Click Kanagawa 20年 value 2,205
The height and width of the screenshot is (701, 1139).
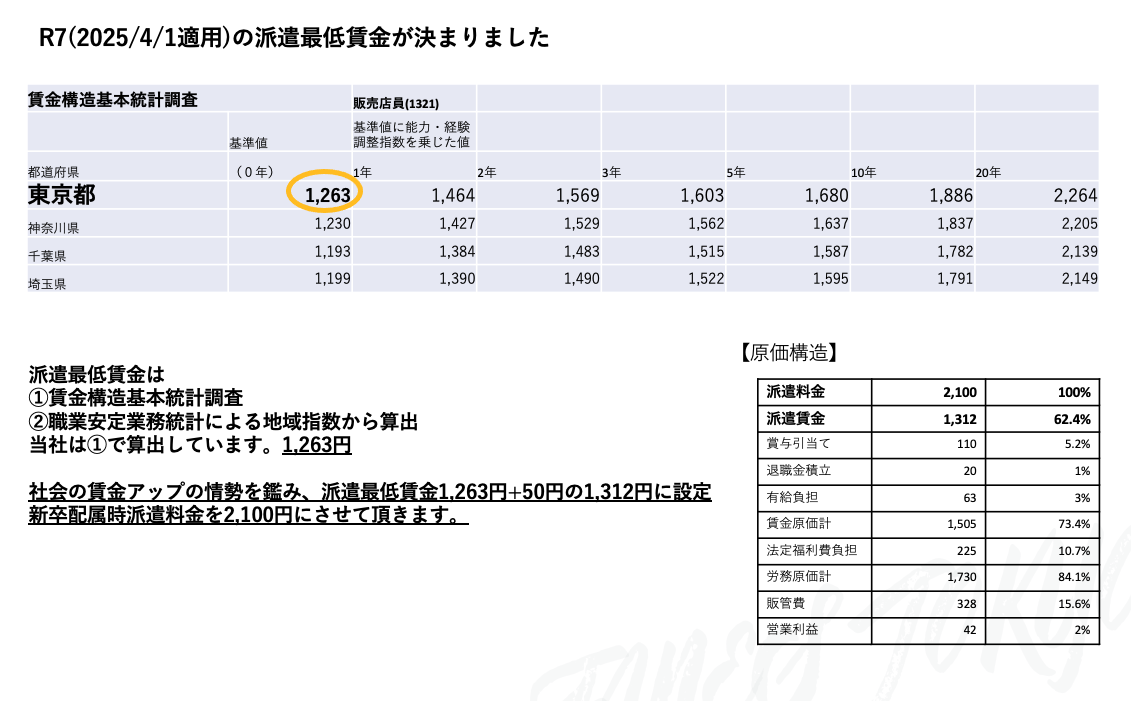(x=1079, y=224)
